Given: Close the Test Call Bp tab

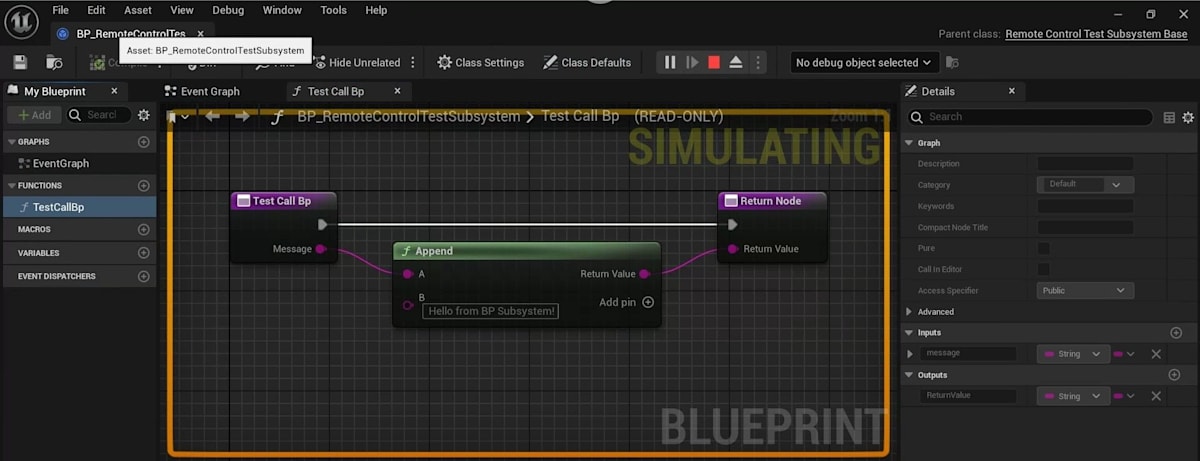Looking at the screenshot, I should 397,91.
